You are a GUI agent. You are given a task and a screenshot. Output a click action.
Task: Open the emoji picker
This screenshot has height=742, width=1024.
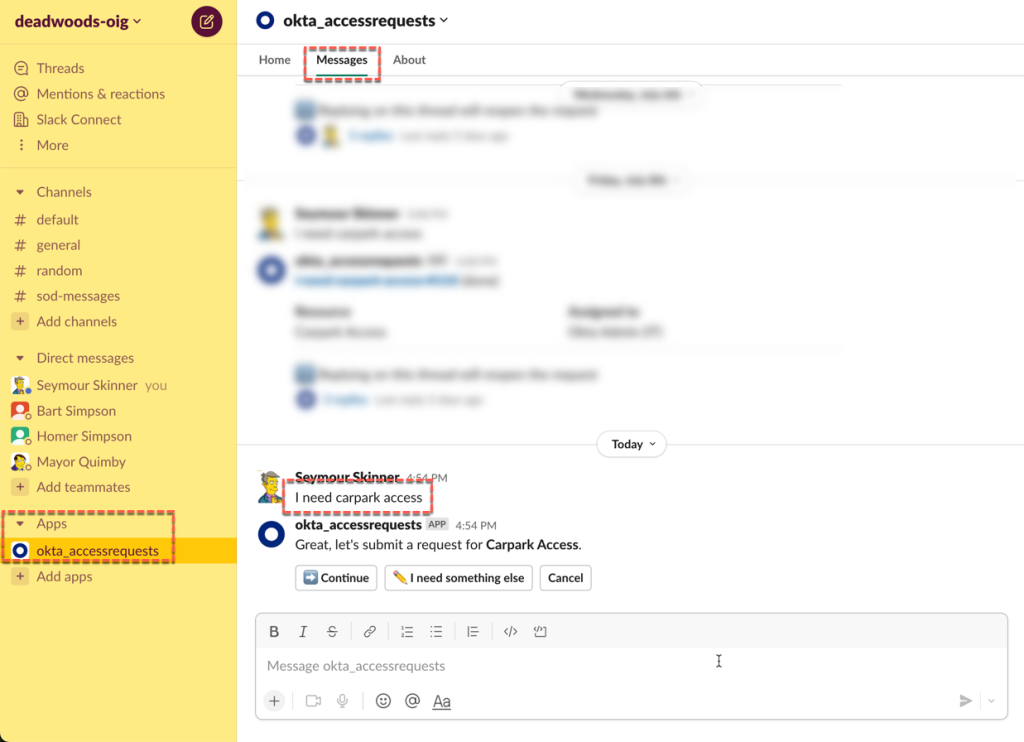pyautogui.click(x=383, y=701)
